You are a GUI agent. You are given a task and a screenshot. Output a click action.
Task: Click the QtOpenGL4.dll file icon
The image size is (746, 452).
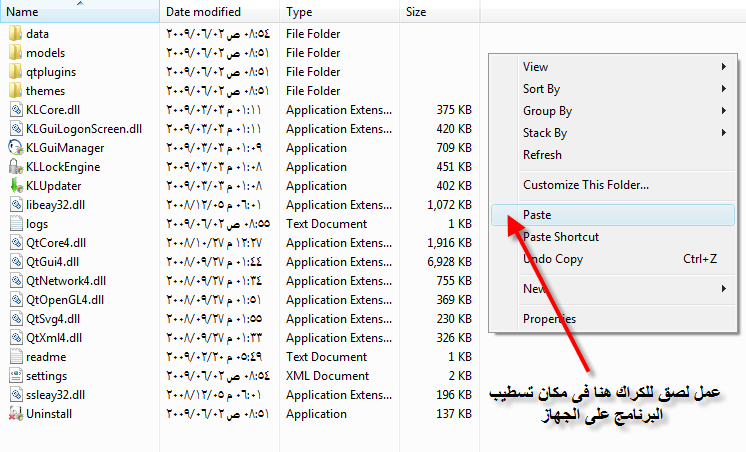click(x=16, y=300)
